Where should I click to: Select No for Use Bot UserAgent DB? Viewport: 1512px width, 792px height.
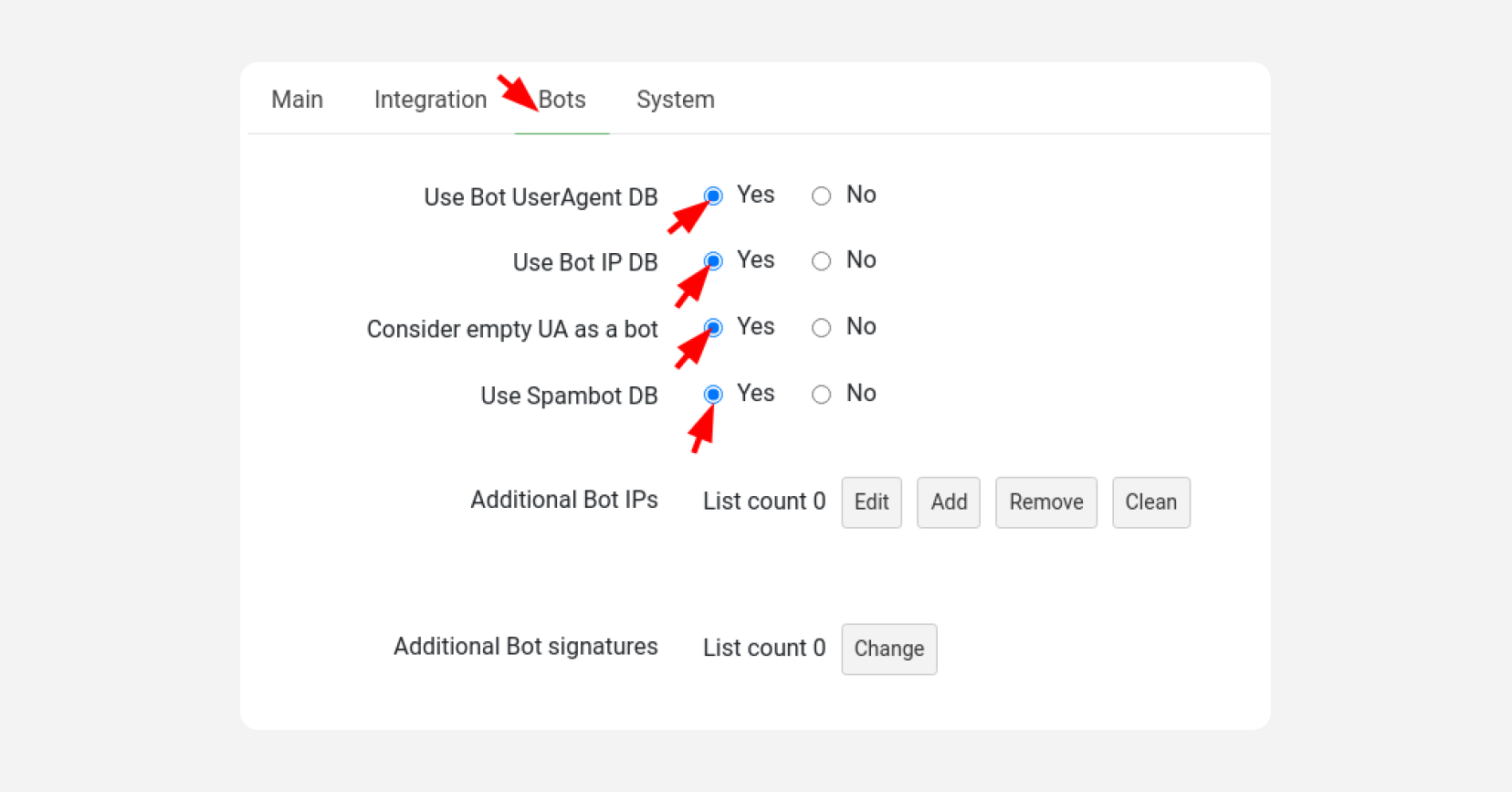(x=822, y=195)
